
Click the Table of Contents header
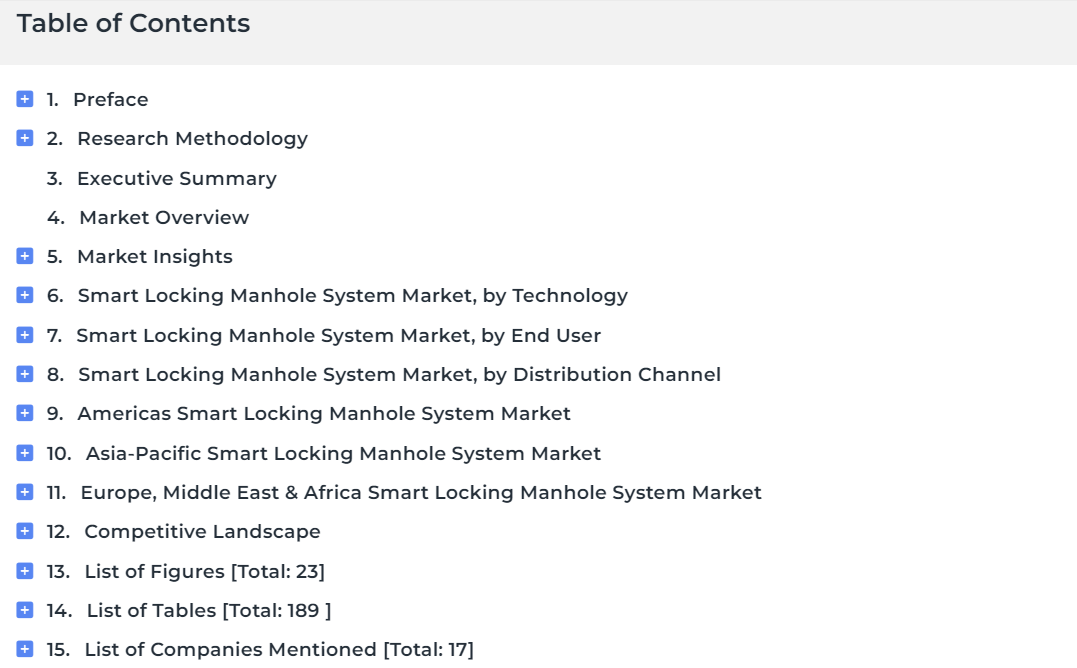[133, 23]
